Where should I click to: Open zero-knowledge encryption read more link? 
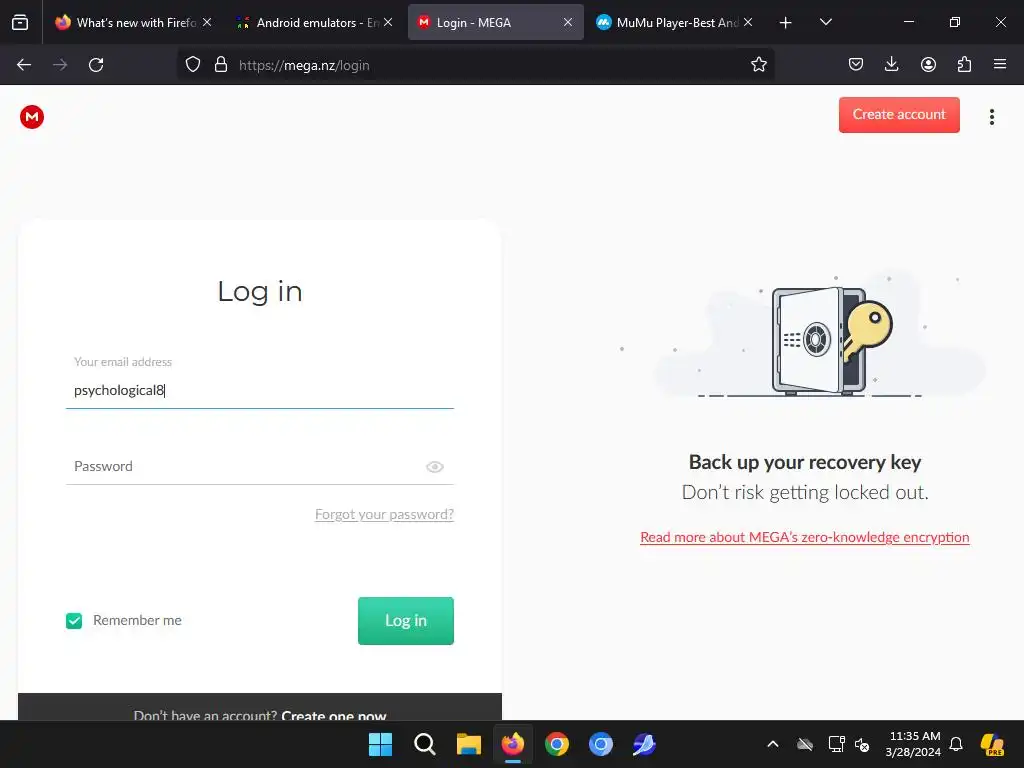pos(805,537)
